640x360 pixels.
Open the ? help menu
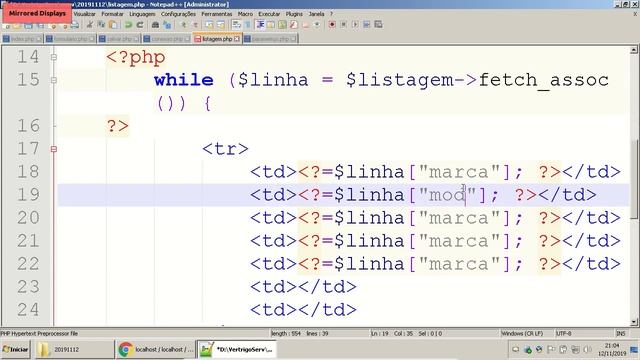pos(331,14)
